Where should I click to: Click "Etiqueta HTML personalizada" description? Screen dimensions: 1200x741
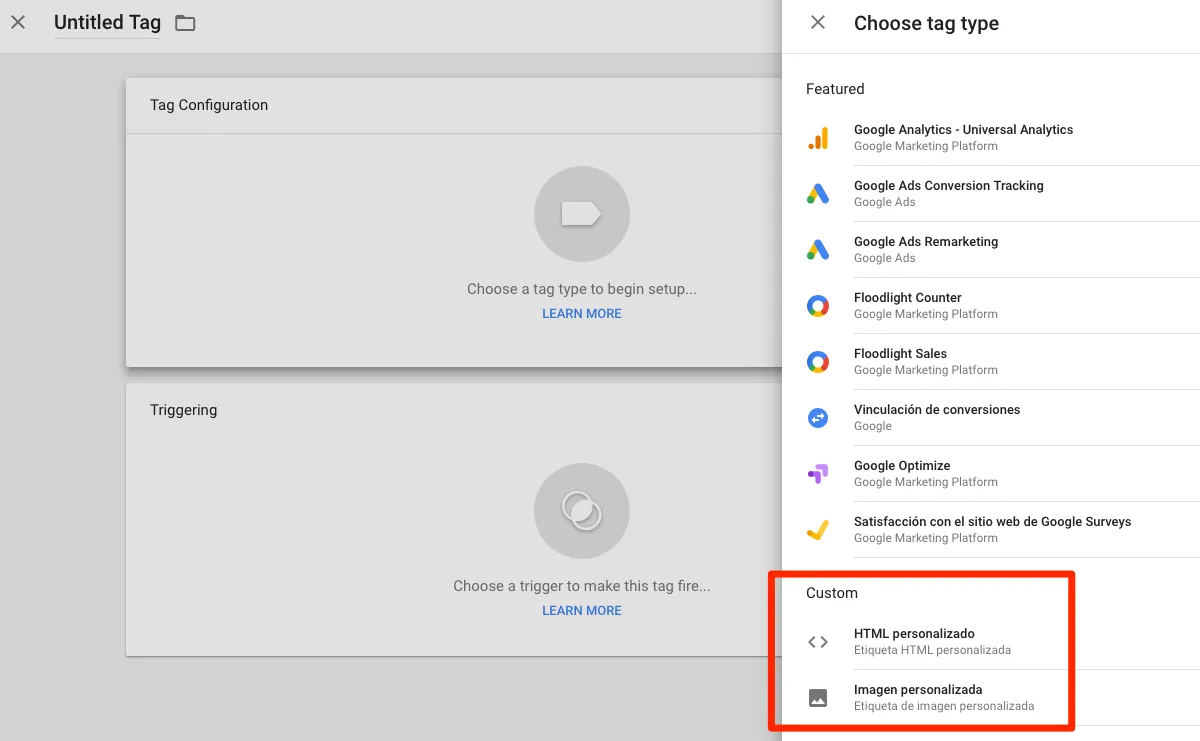[x=932, y=650]
